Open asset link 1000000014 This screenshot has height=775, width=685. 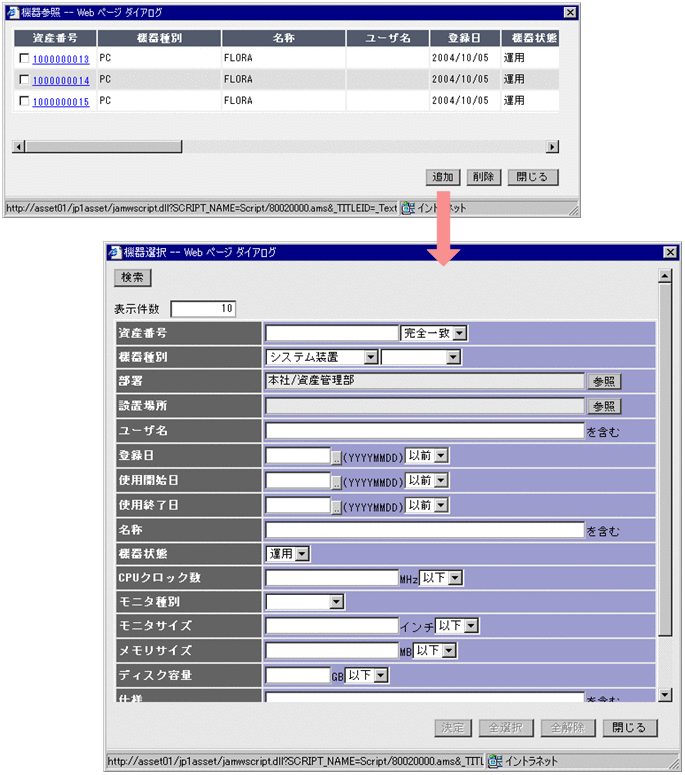[61, 81]
